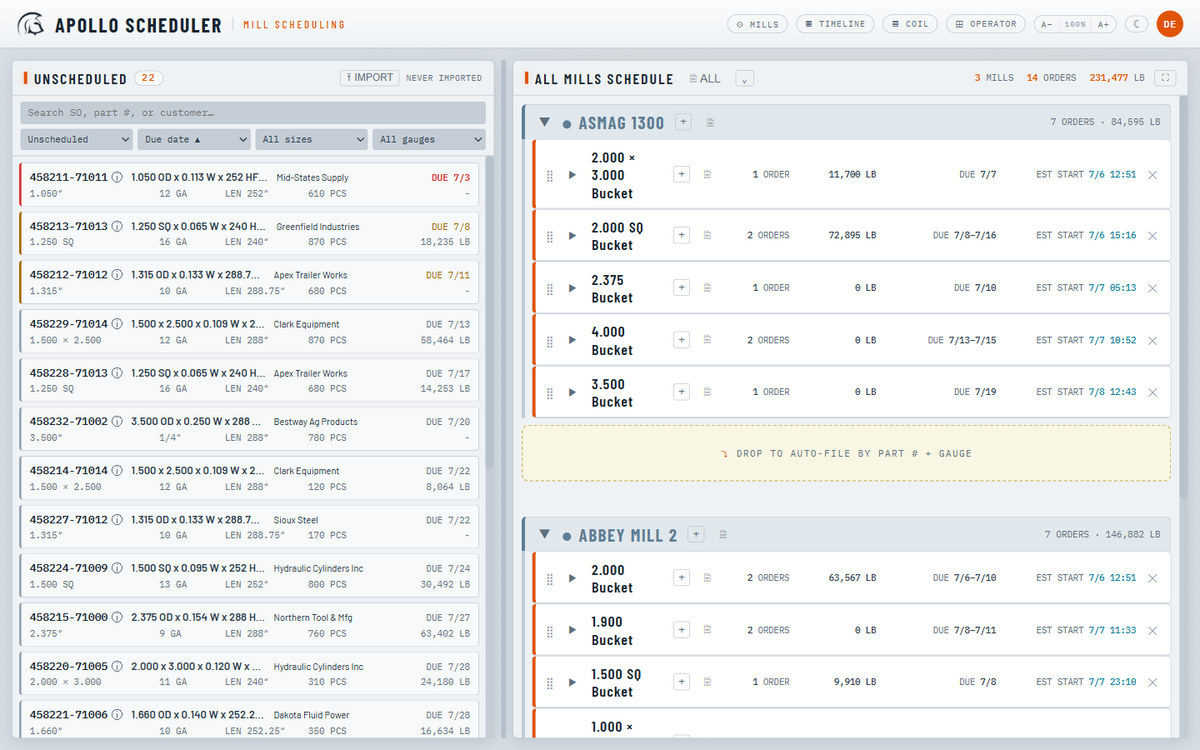Select order 458227-71012 Sioux Steel
Image resolution: width=1200 pixels, height=750 pixels.
[x=249, y=528]
